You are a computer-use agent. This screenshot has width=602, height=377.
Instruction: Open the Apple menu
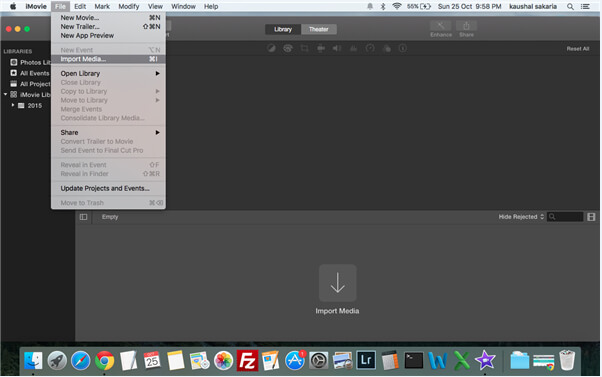(x=13, y=7)
